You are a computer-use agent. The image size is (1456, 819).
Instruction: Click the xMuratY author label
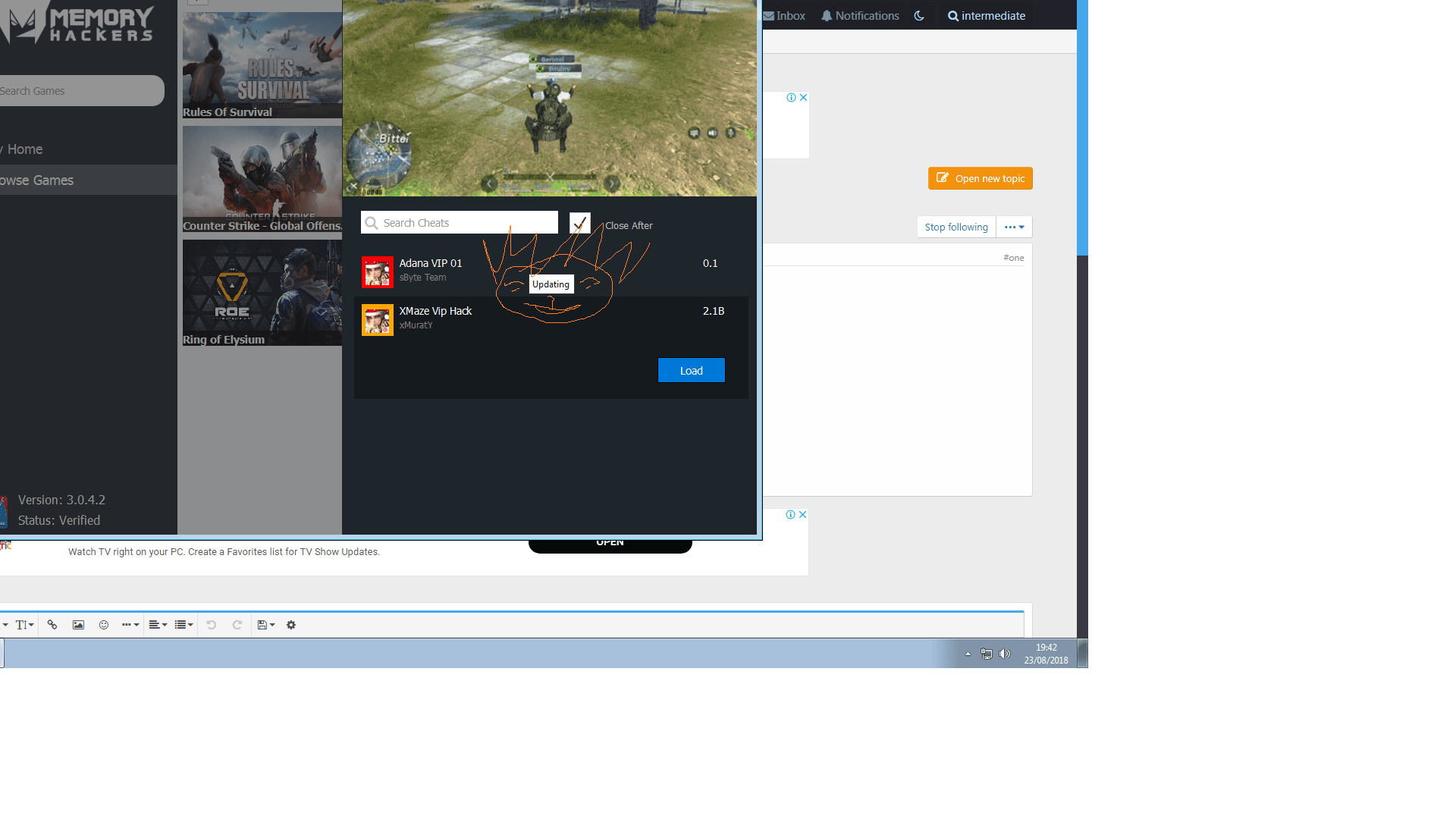click(416, 326)
